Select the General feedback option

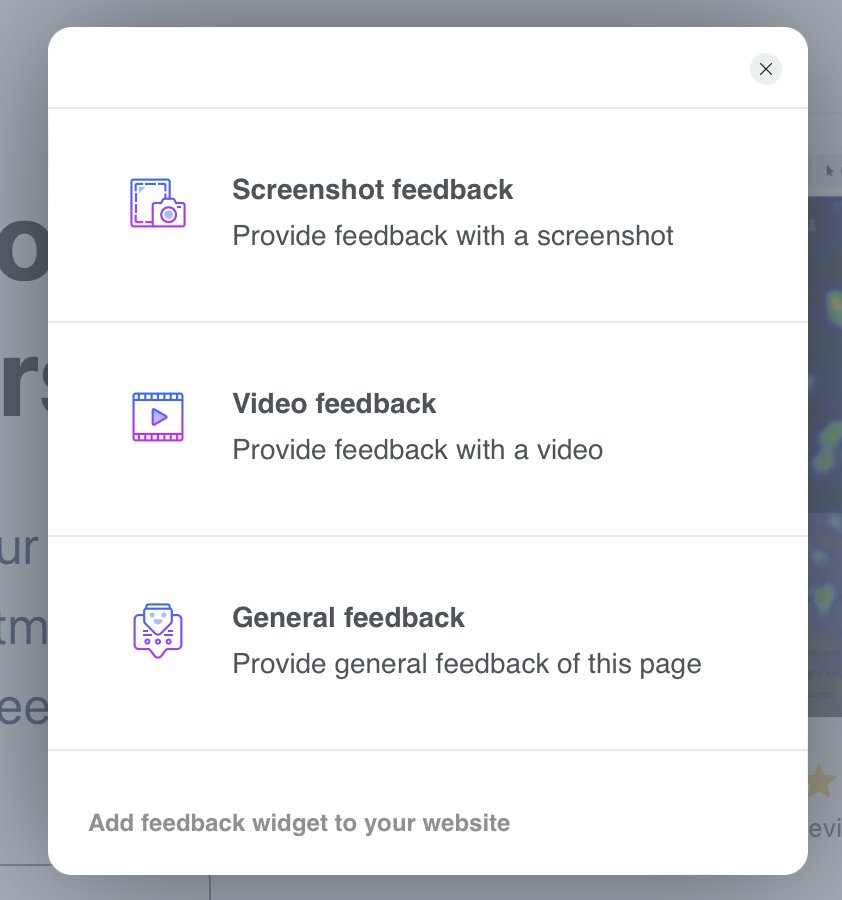[x=427, y=640]
